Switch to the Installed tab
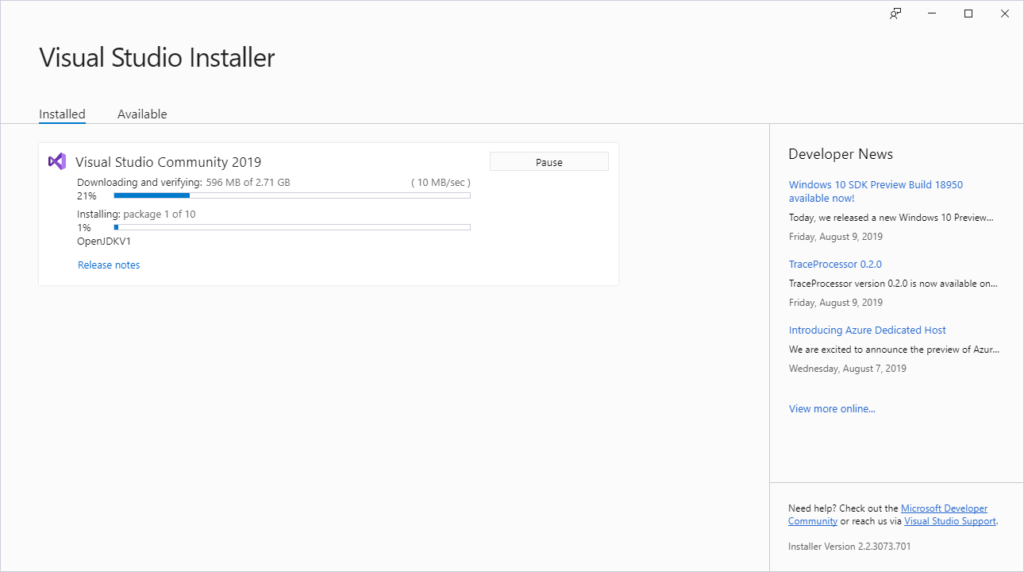Screen dimensions: 1024x572 (x=62, y=114)
